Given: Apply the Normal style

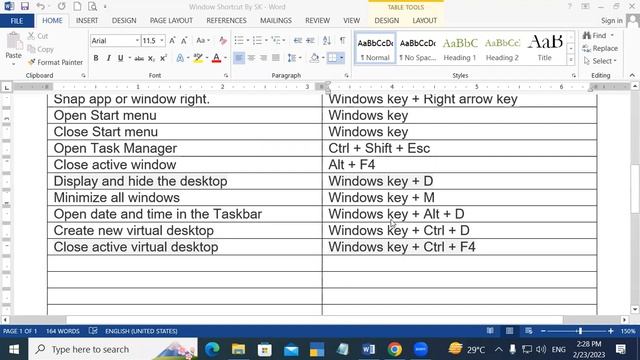Looking at the screenshot, I should tap(375, 48).
